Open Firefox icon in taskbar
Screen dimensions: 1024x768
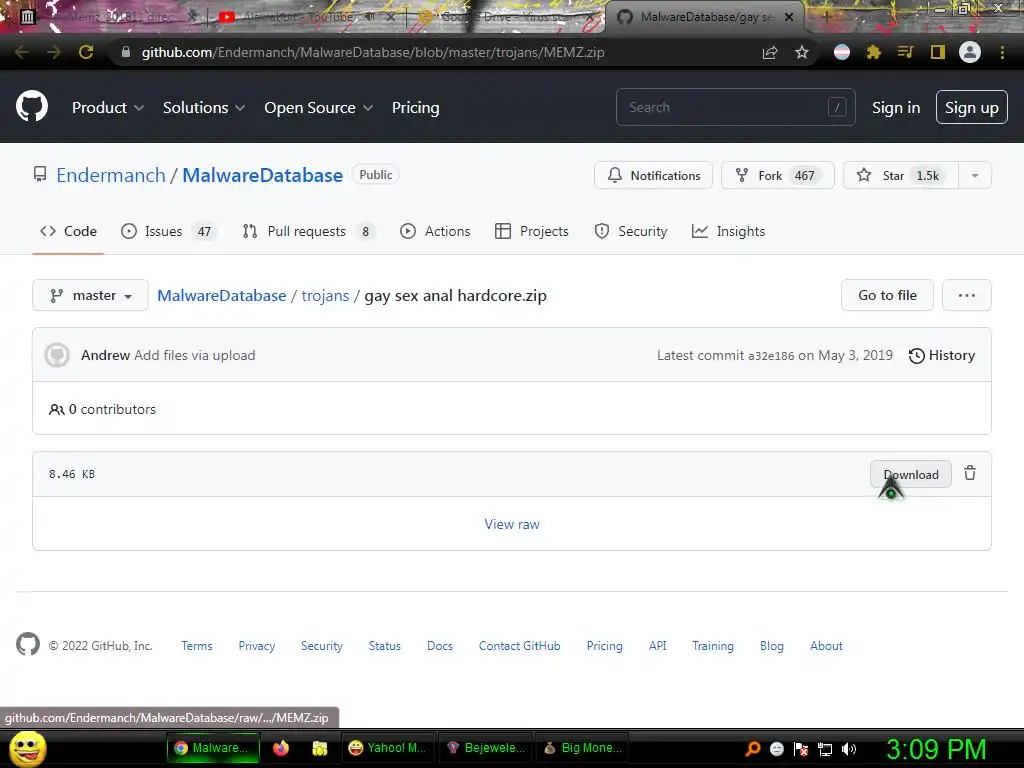pyautogui.click(x=281, y=748)
